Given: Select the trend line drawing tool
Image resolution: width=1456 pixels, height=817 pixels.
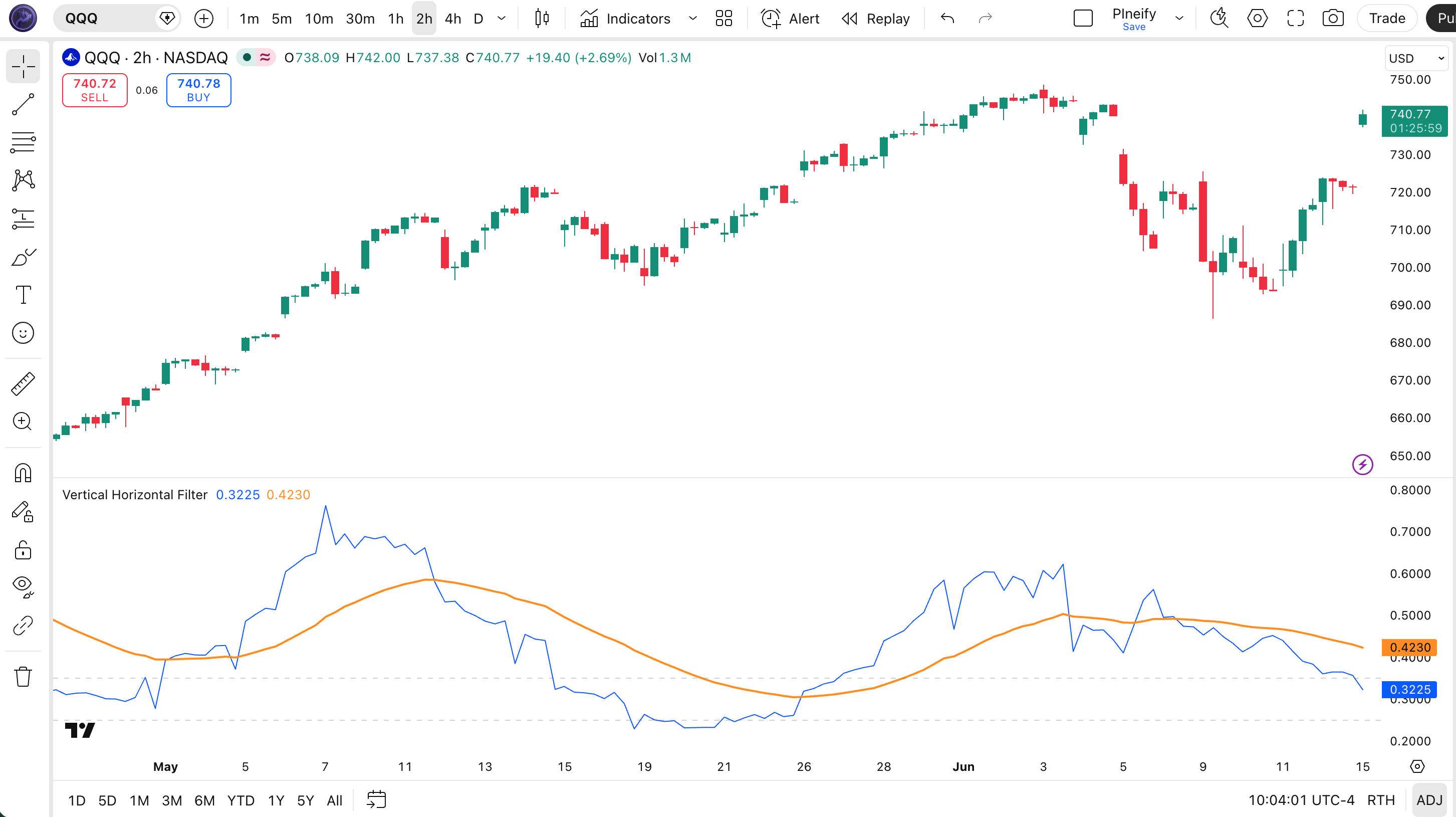Looking at the screenshot, I should tap(23, 105).
